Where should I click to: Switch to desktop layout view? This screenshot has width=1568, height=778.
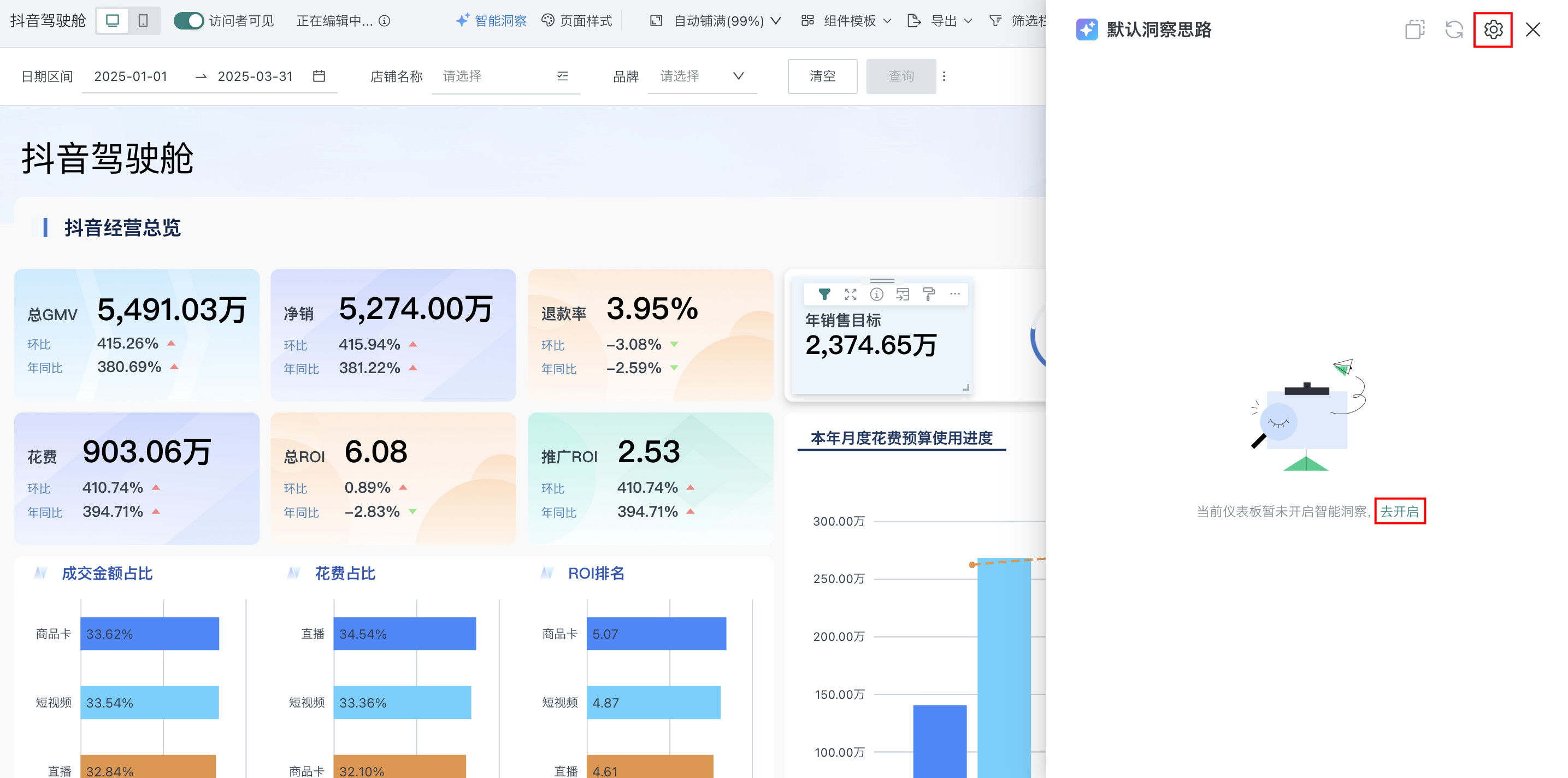(x=113, y=21)
